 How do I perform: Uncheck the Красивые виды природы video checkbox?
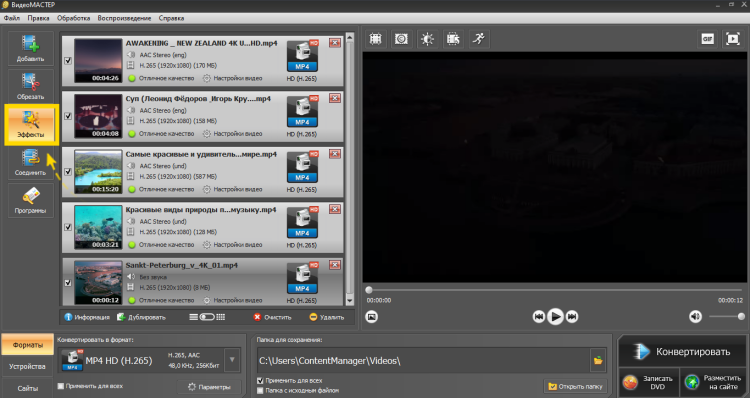pyautogui.click(x=68, y=227)
